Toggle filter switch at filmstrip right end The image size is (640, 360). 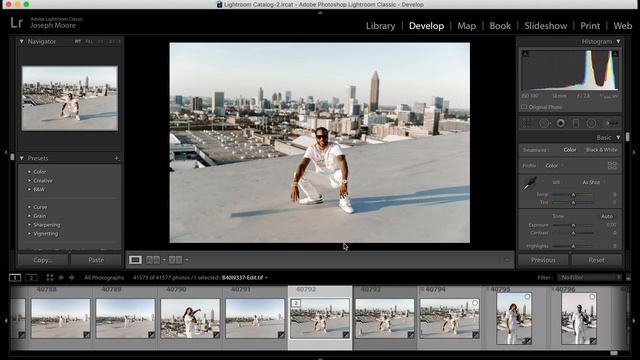point(628,278)
